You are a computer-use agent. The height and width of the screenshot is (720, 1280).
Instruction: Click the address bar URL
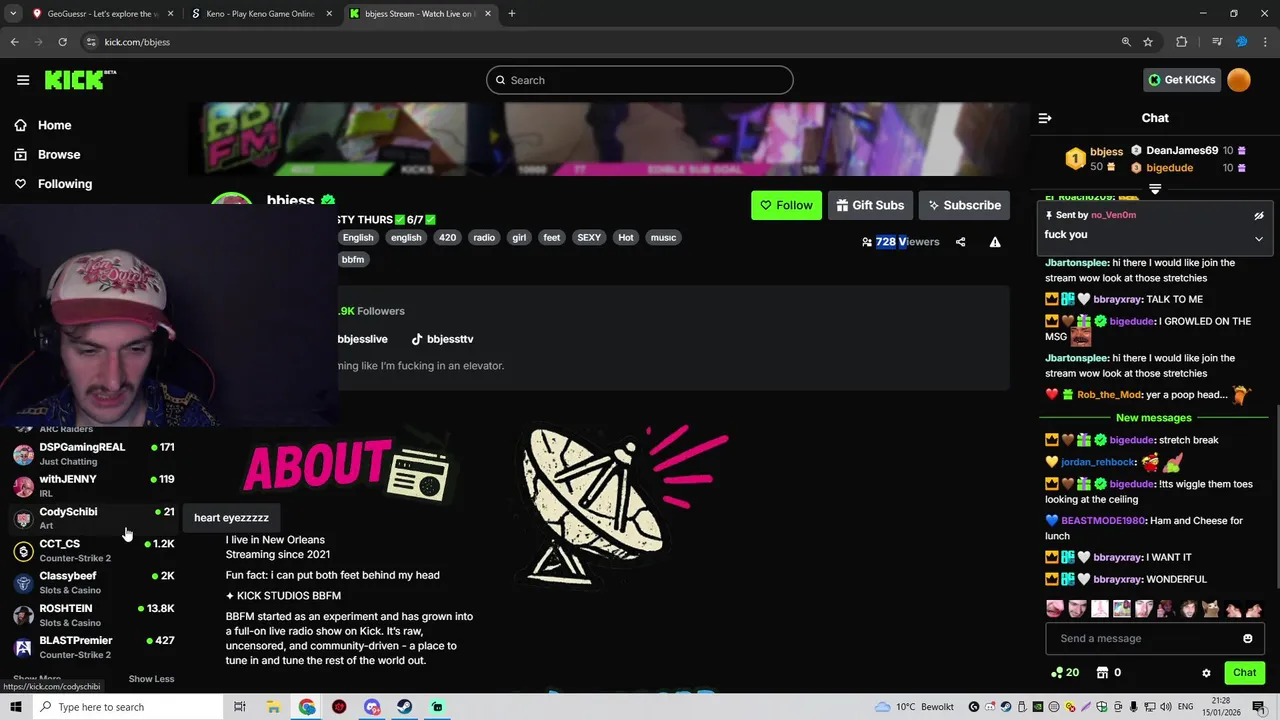[x=137, y=42]
